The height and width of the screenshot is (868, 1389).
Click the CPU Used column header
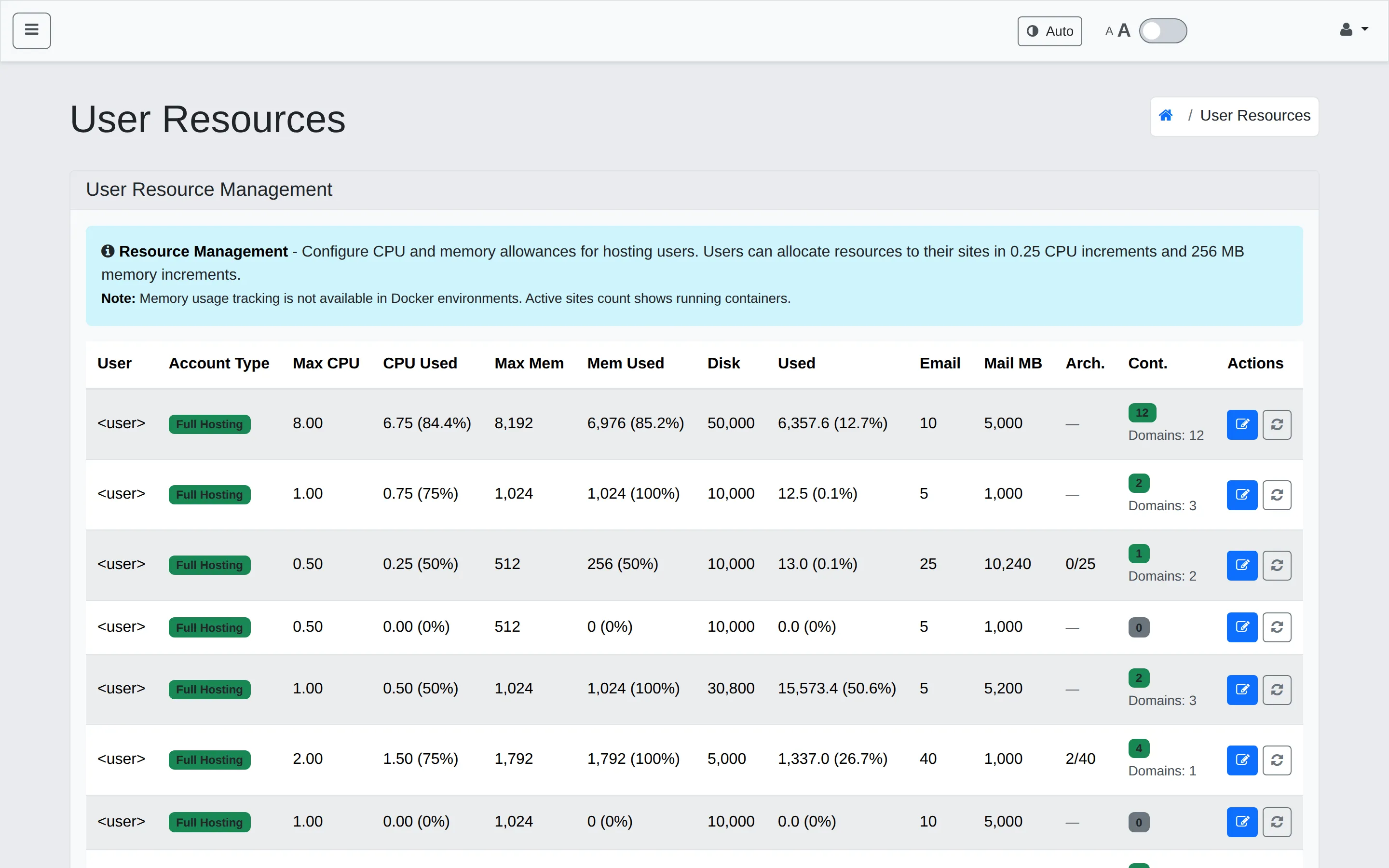(x=420, y=364)
